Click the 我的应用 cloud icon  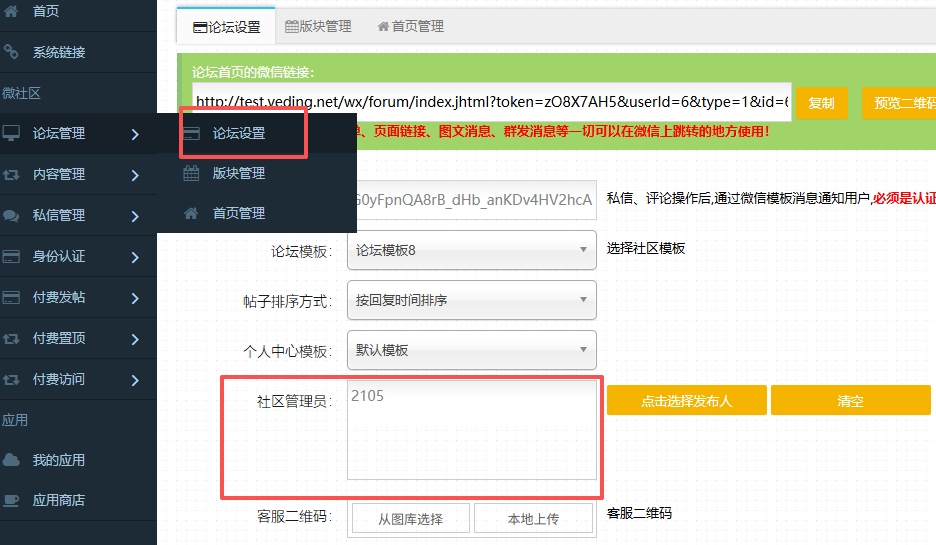(12, 460)
